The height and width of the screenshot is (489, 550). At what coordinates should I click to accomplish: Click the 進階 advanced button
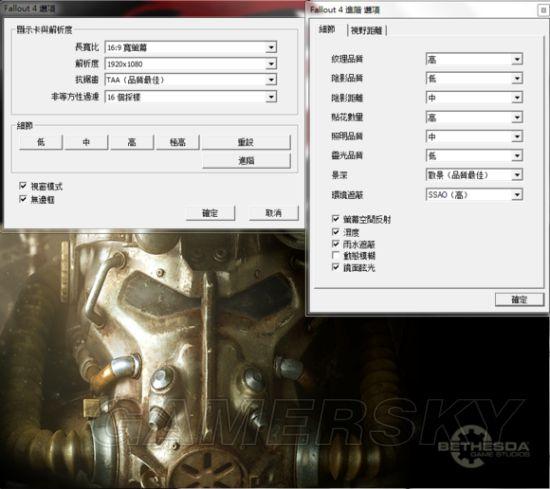click(246, 161)
